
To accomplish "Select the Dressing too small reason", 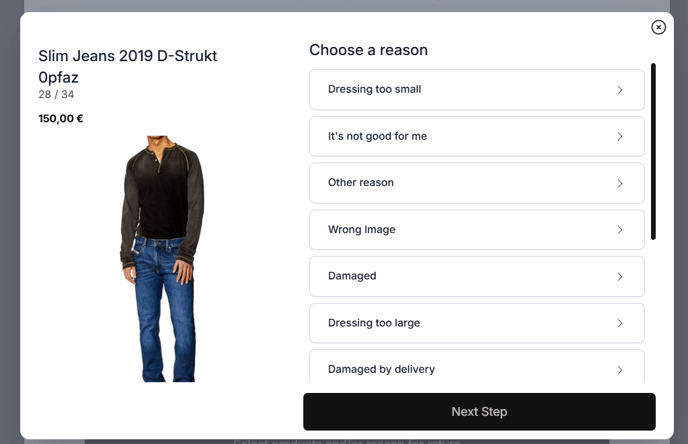I will [x=477, y=90].
